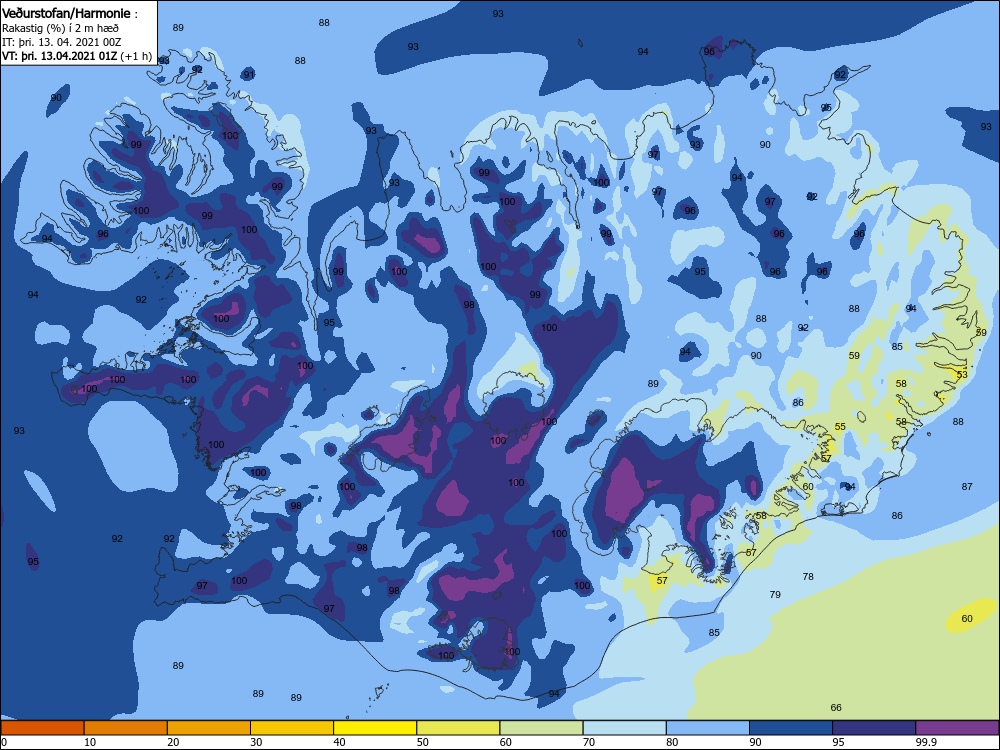1000x750 pixels.
Task: Click the 10 legend tick label
Action: (90, 742)
